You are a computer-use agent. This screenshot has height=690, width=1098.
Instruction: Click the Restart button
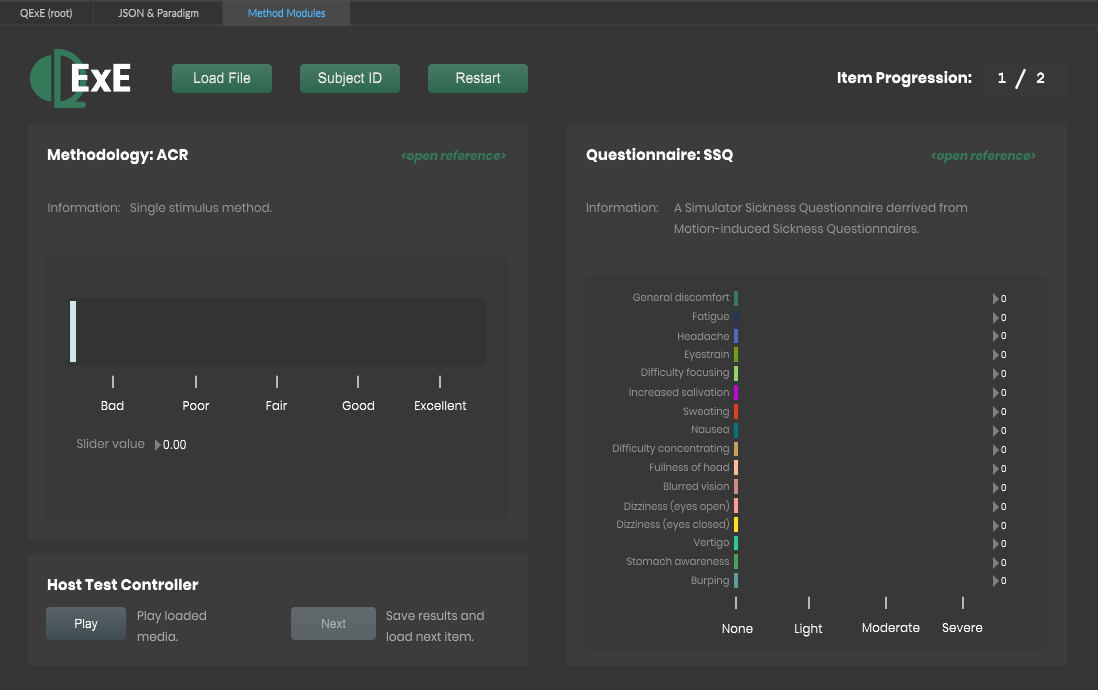[x=478, y=78]
